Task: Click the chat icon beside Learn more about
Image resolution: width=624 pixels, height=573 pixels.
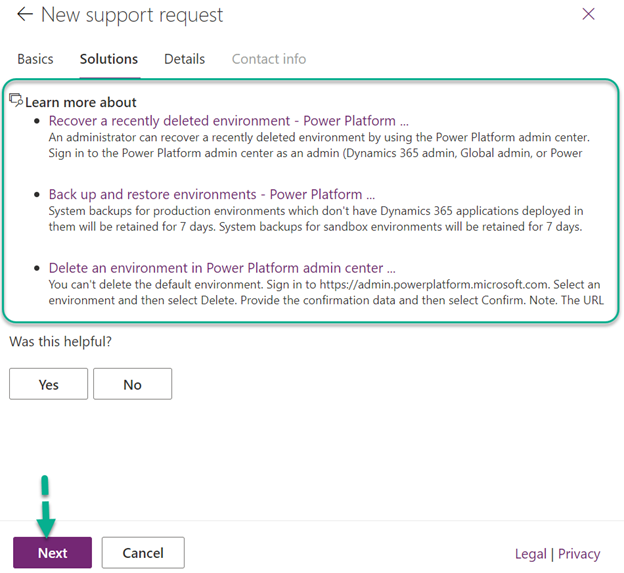Action: point(16,100)
